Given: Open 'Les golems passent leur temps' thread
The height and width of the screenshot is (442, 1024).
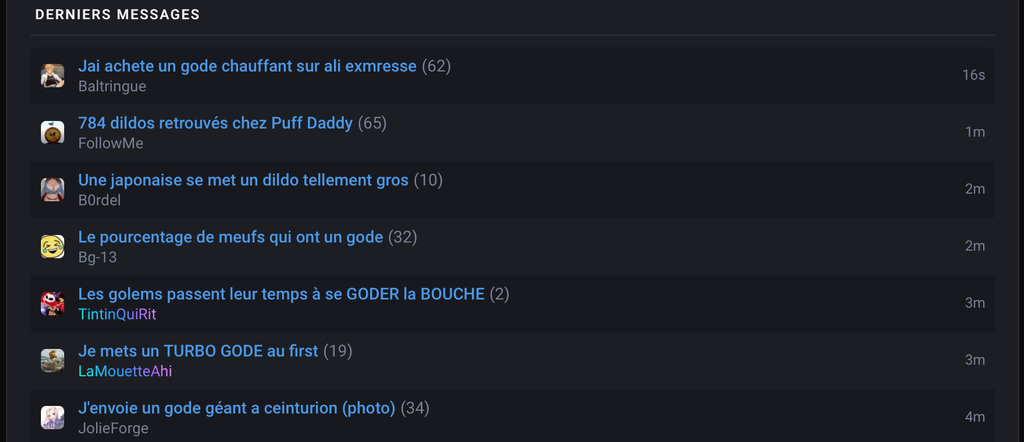Looking at the screenshot, I should coord(281,294).
